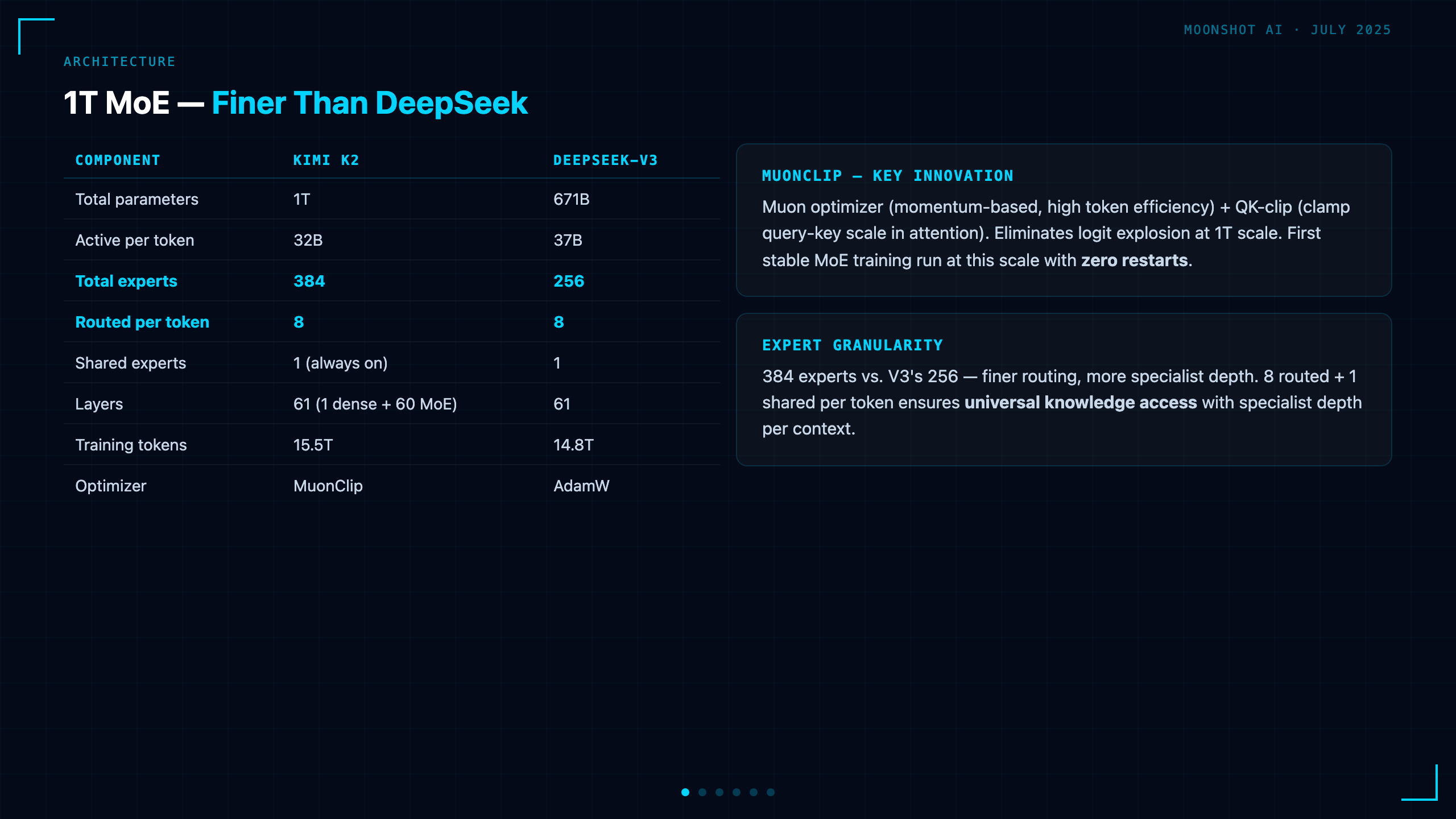Screen dimensions: 1456x819
Task: Click the MUONCLIP — KEY INNOVATION card heading
Action: point(888,176)
